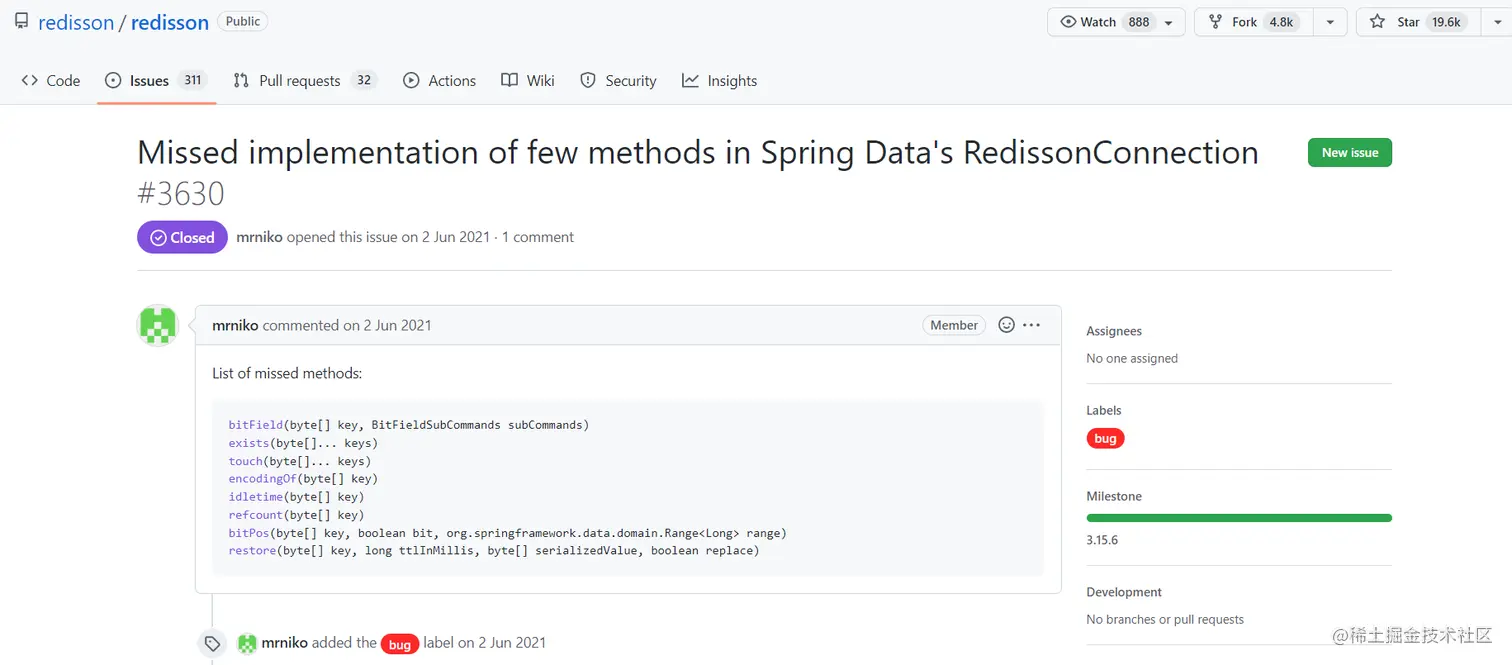Click the green milestone progress bar

point(1239,518)
